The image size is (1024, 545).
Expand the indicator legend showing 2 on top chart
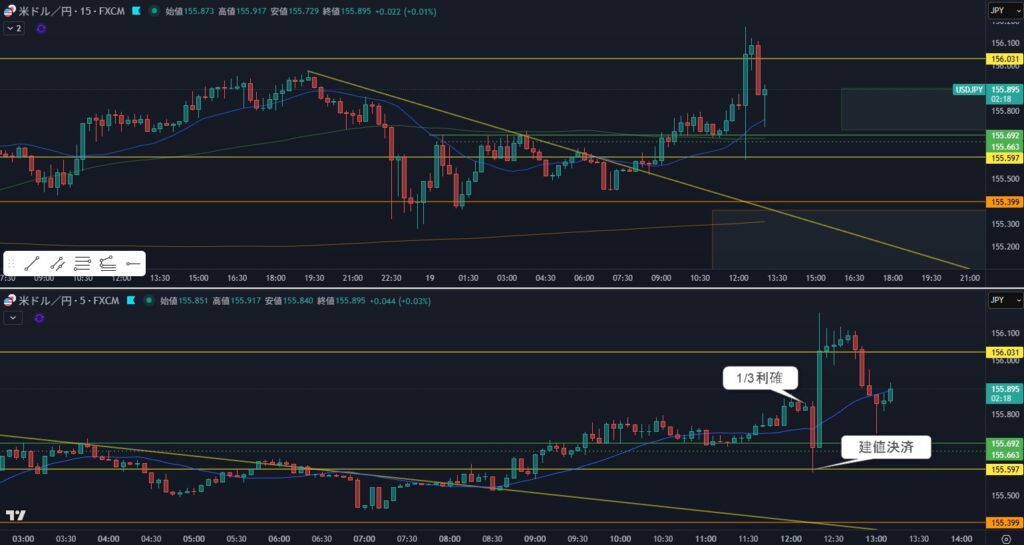[14, 29]
